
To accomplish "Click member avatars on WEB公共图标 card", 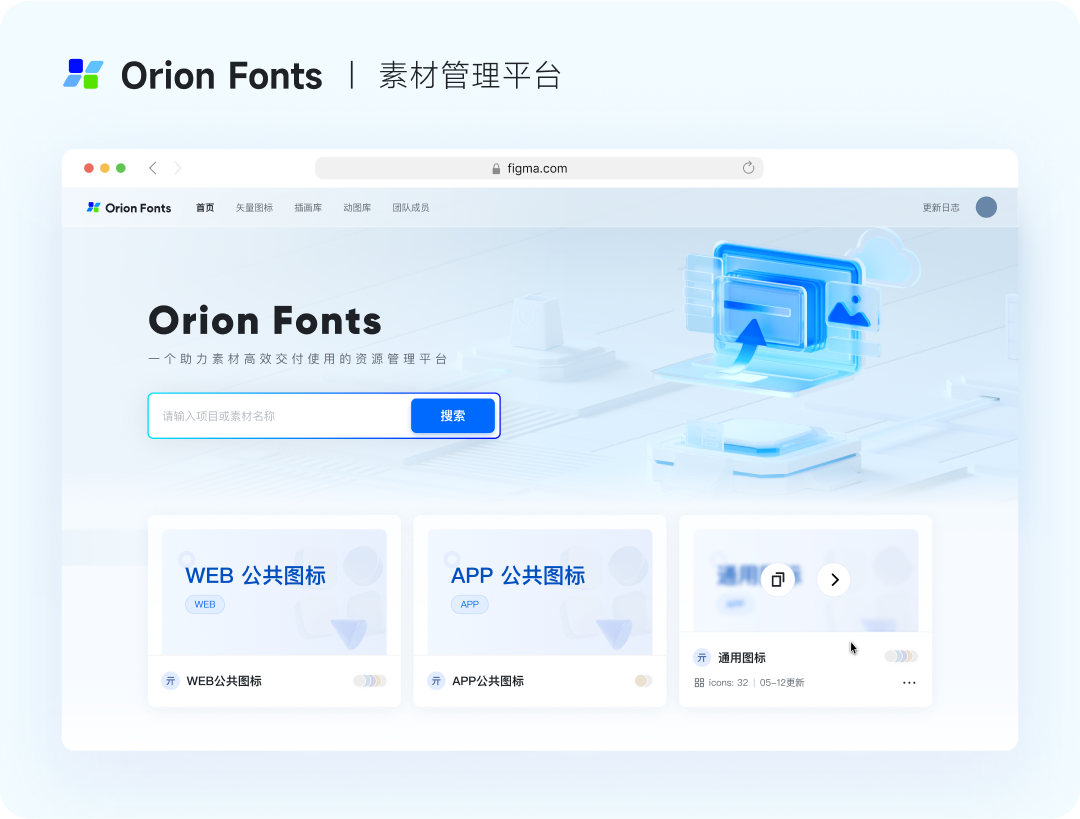I will [370, 681].
